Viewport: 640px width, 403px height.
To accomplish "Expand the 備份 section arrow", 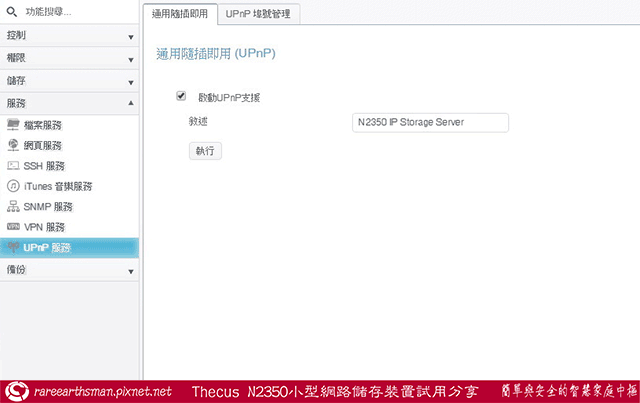I will [x=131, y=272].
